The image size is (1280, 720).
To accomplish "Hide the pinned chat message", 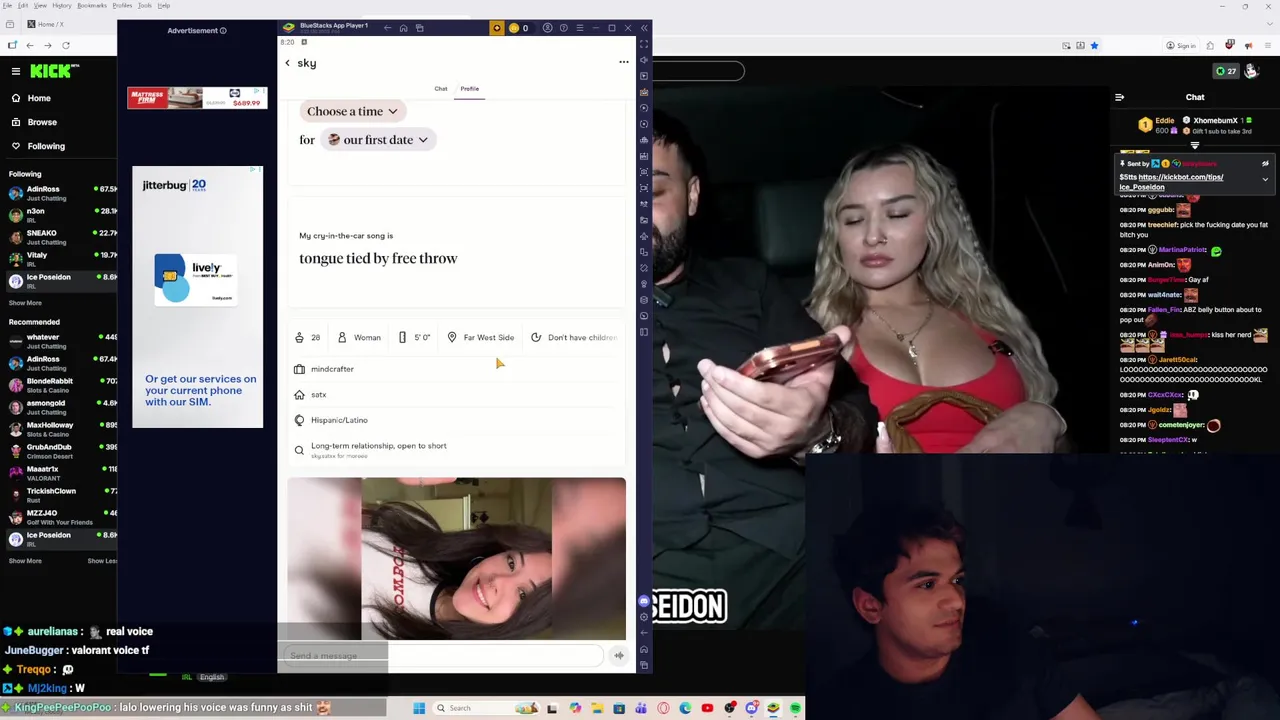I will click(x=1265, y=163).
